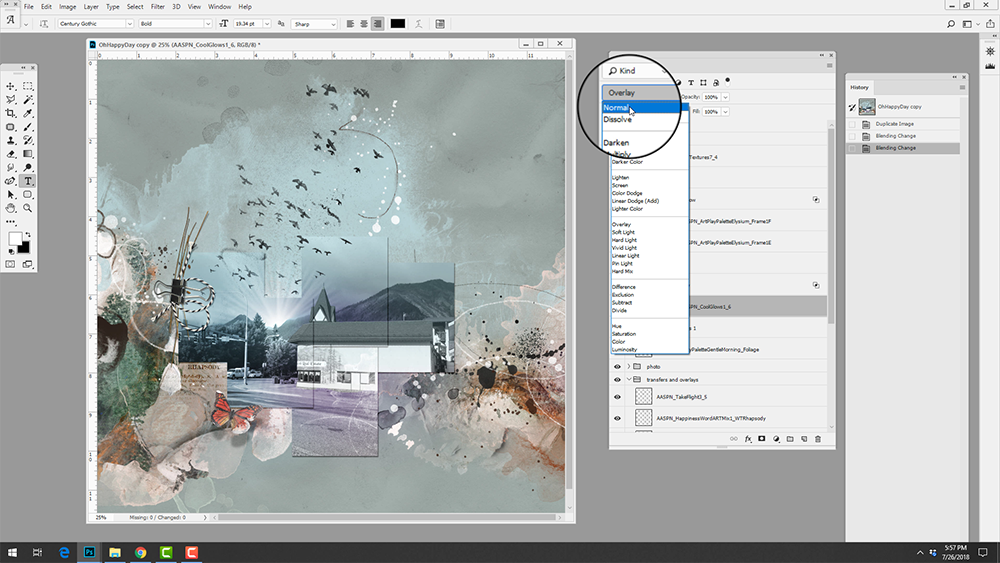The image size is (1000, 563).
Task: Select the Zoom magnifier tool
Action: (x=27, y=208)
